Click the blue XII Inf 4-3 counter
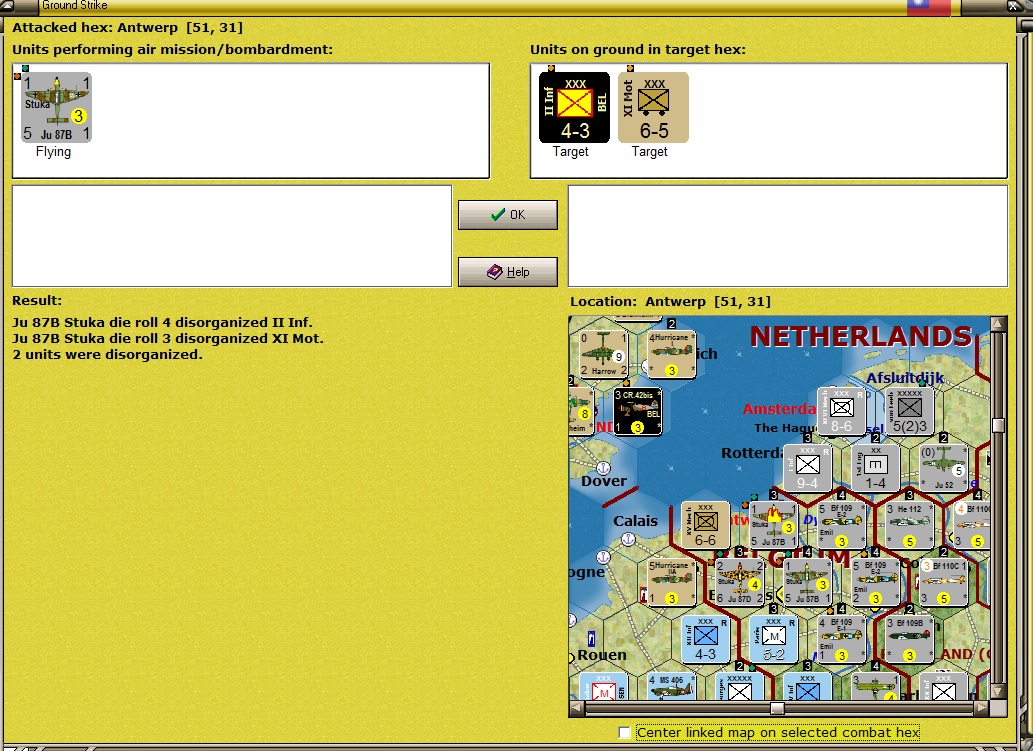 [x=706, y=639]
